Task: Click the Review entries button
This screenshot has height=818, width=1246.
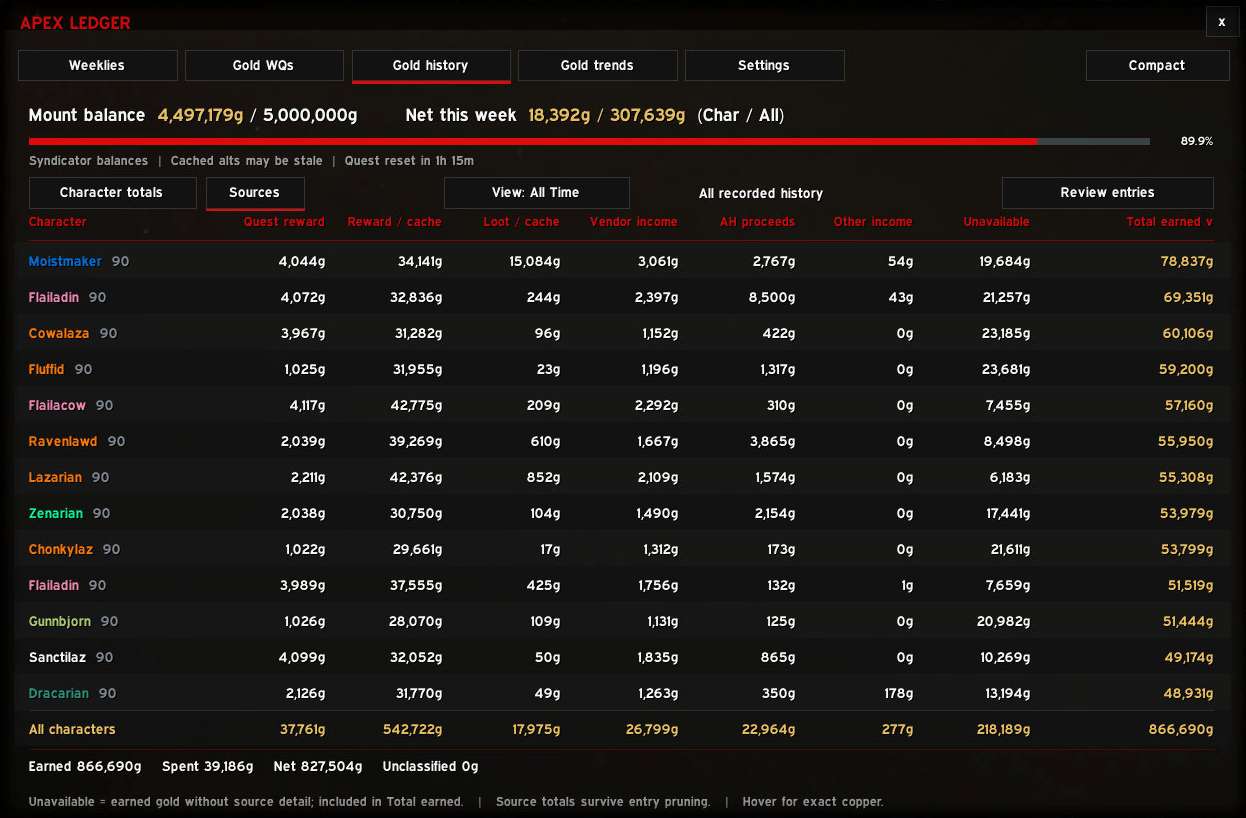Action: [1107, 193]
